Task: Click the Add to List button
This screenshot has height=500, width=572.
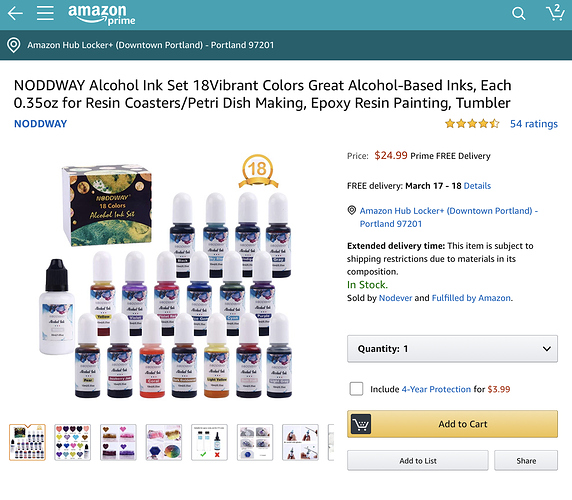Action: pos(418,461)
